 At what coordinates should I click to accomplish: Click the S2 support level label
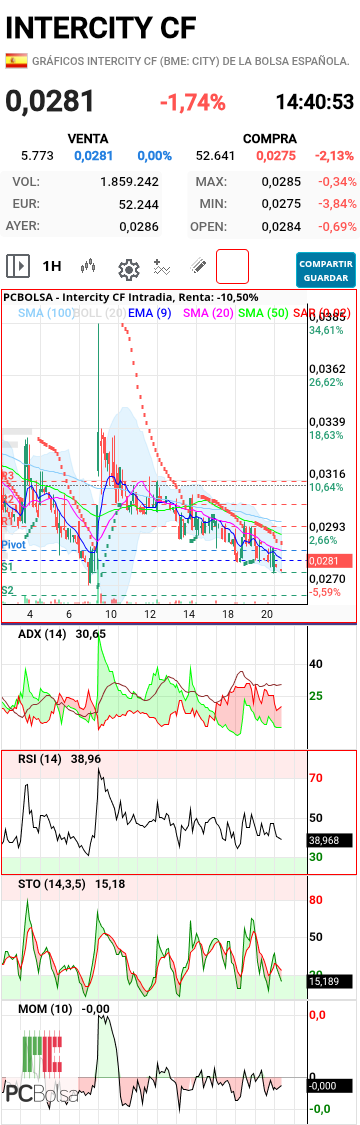click(8, 590)
